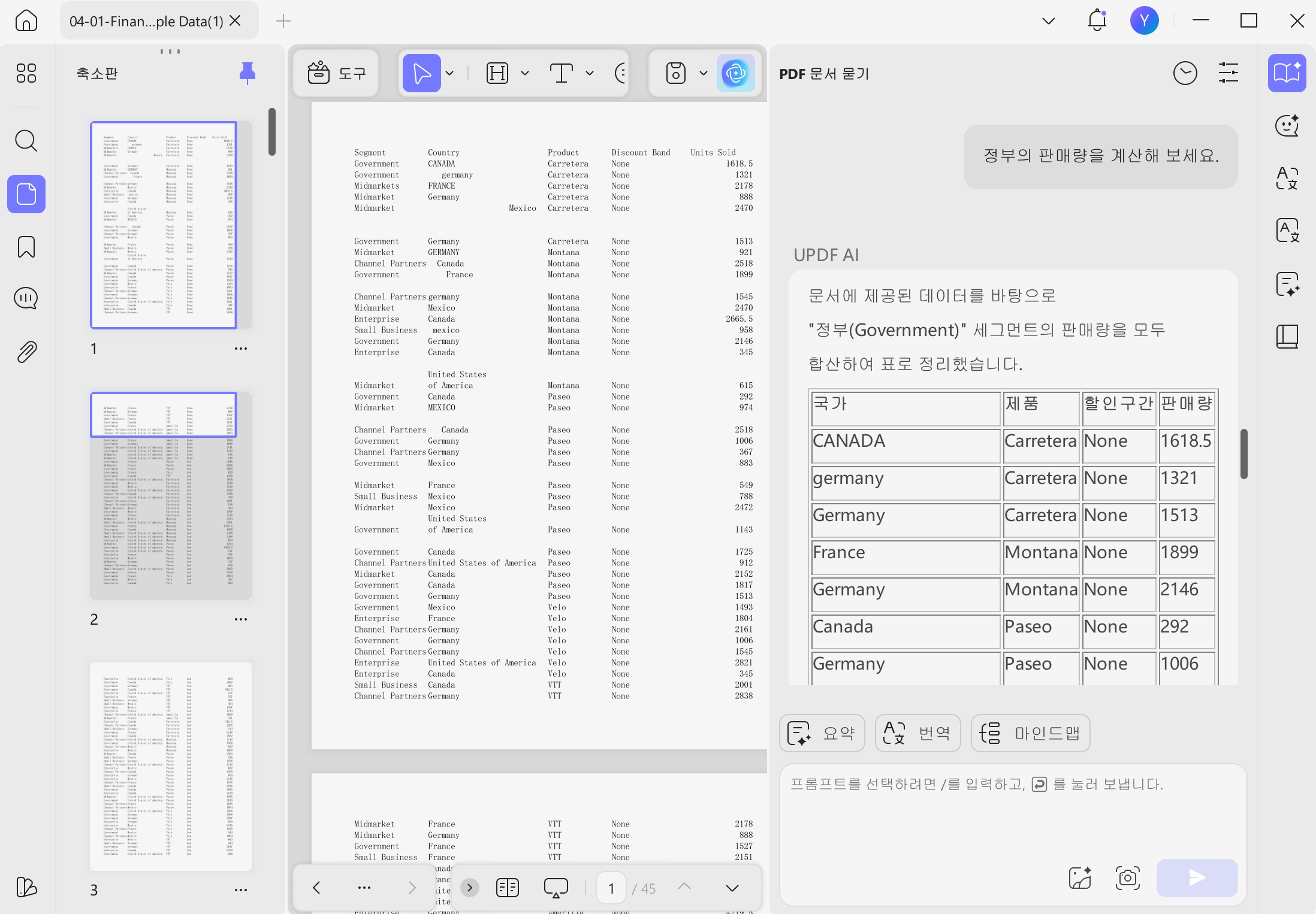Viewport: 1316px width, 914px height.
Task: Add a new tab with plus
Action: tap(283, 21)
